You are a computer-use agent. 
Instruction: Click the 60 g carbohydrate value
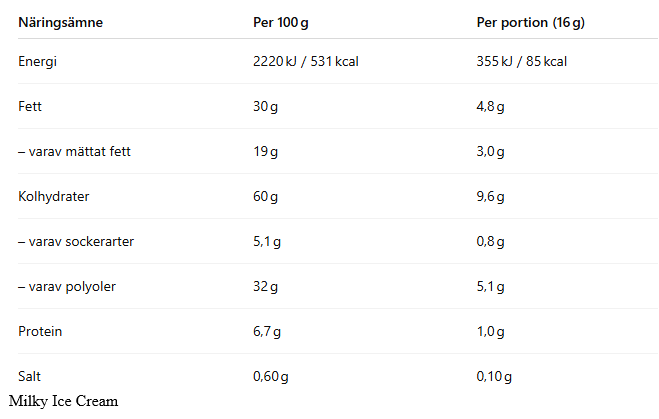point(265,196)
